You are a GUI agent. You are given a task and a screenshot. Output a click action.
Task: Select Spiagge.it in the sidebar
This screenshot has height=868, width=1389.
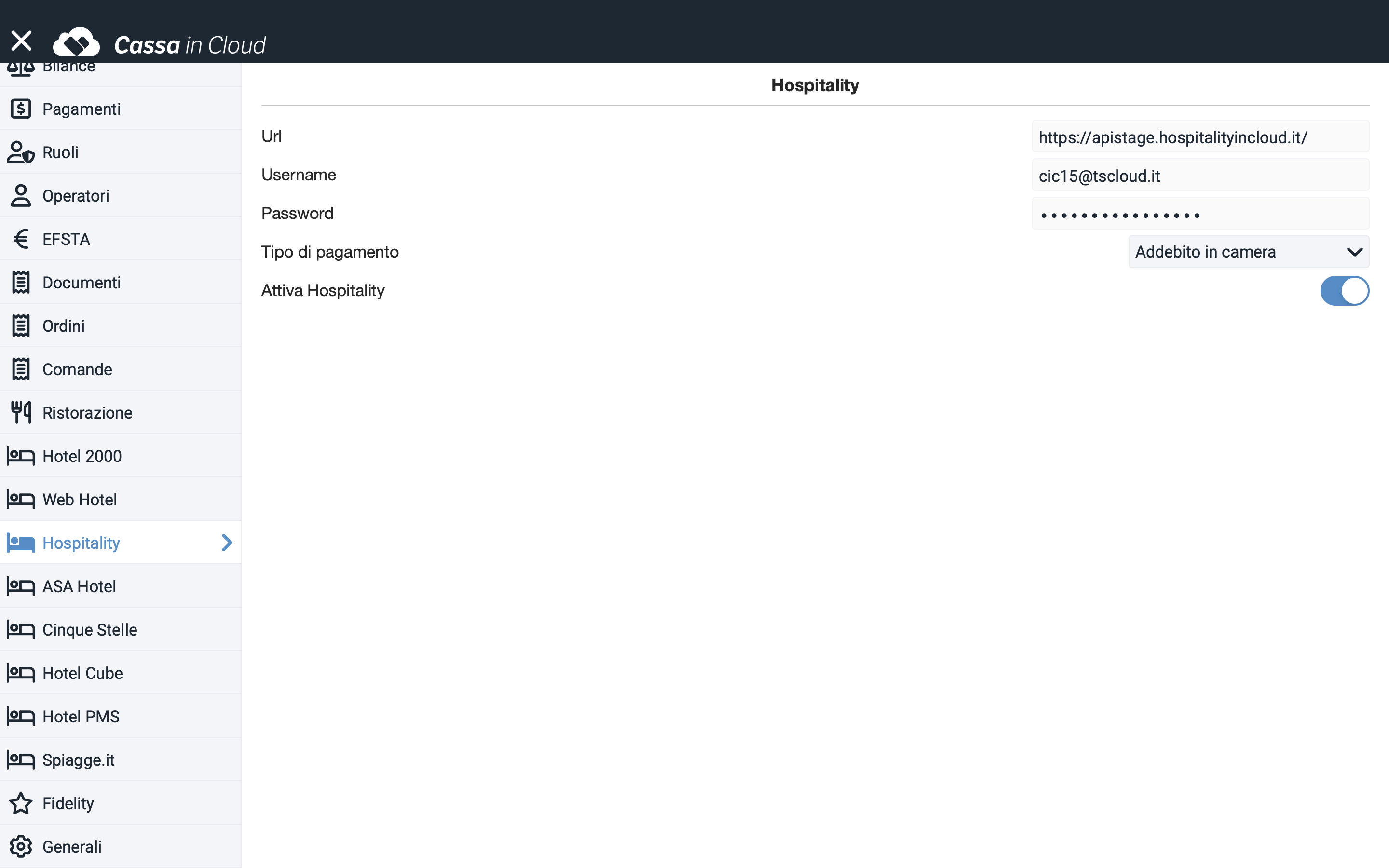(121, 759)
